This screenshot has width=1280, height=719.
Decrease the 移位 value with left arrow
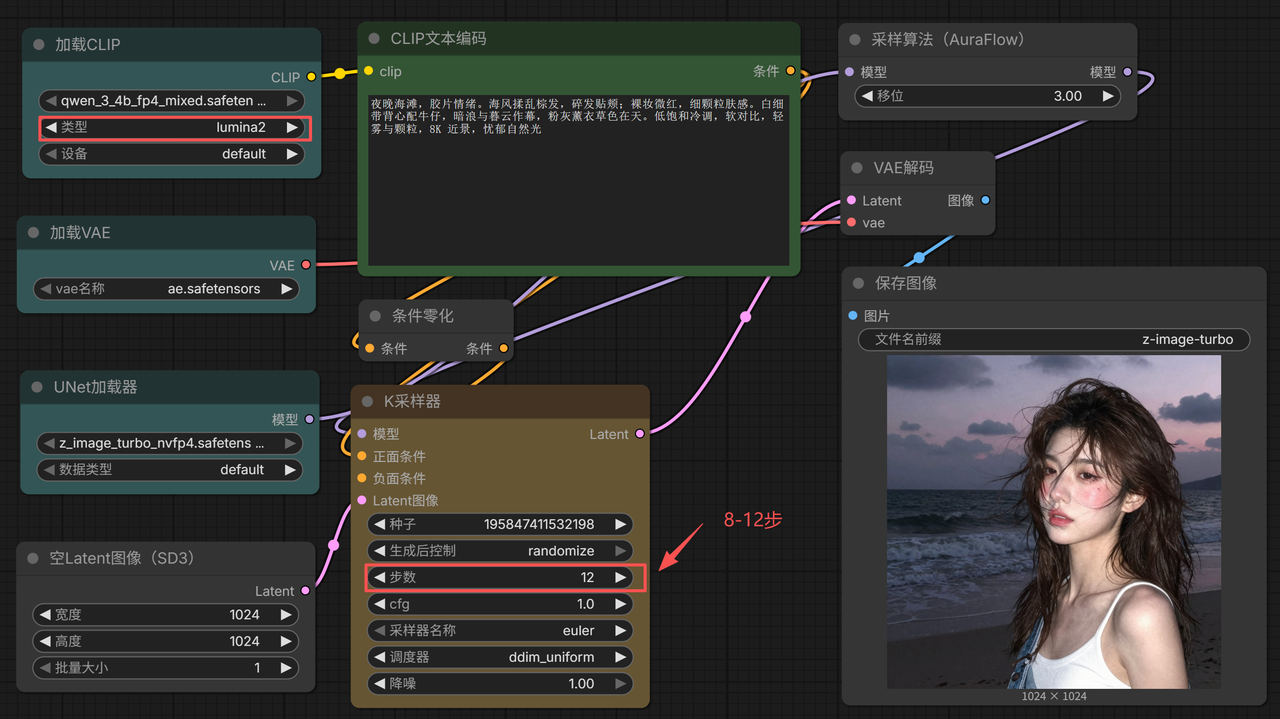pos(869,95)
